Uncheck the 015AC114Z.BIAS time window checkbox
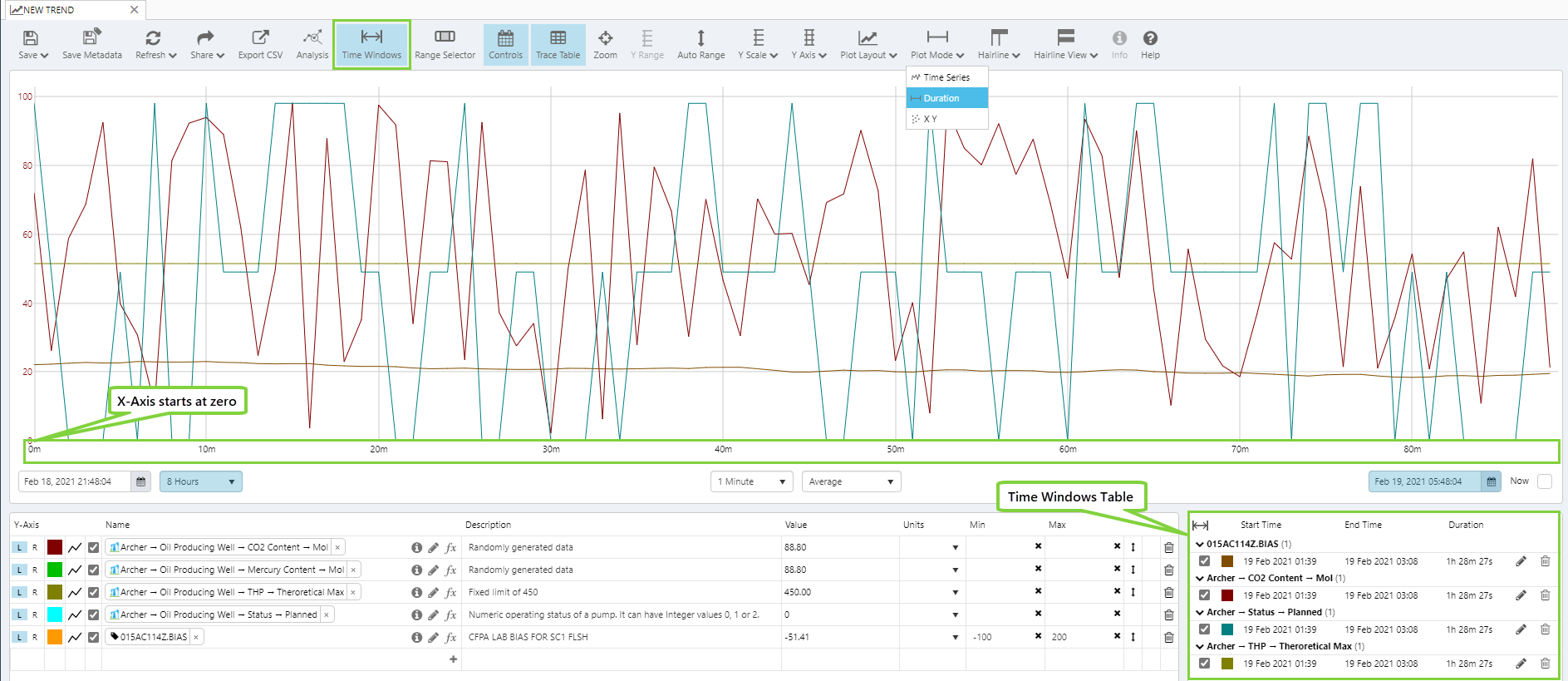This screenshot has height=681, width=1568. 1204,561
